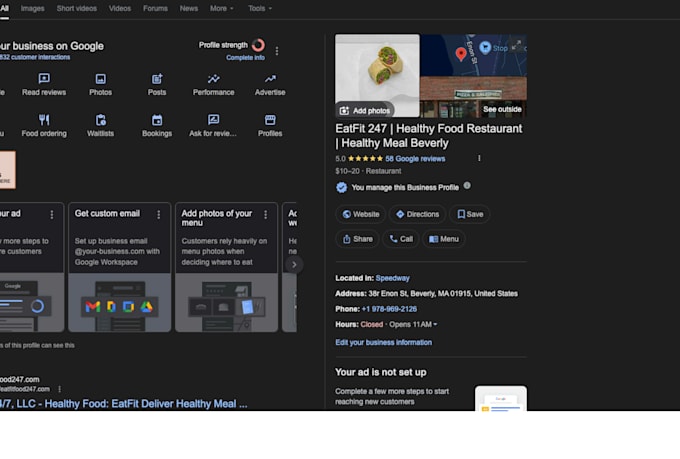Viewport: 680px width, 459px height.
Task: Call the restaurant
Action: click(x=401, y=239)
